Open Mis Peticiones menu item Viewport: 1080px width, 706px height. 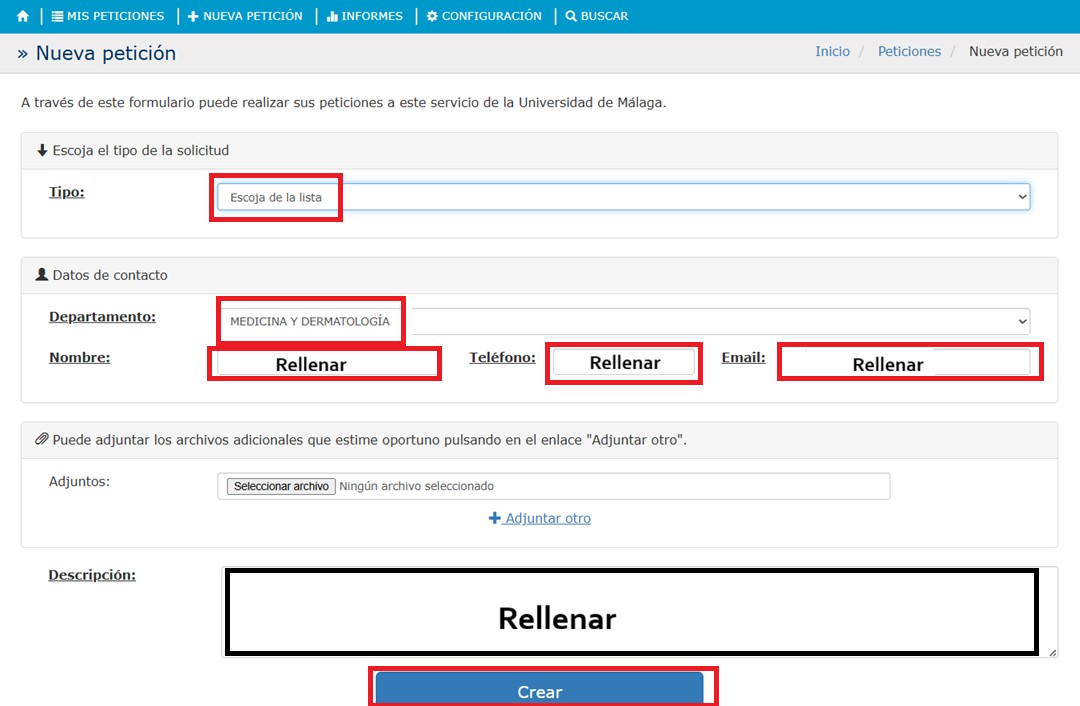pos(108,16)
